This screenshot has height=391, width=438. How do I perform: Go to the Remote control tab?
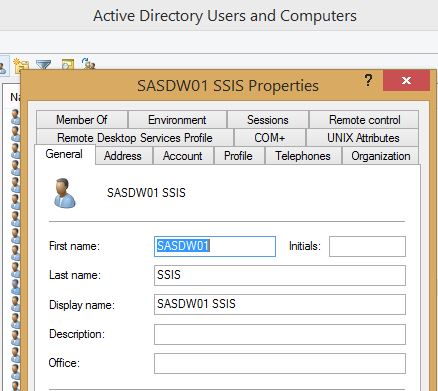click(365, 120)
